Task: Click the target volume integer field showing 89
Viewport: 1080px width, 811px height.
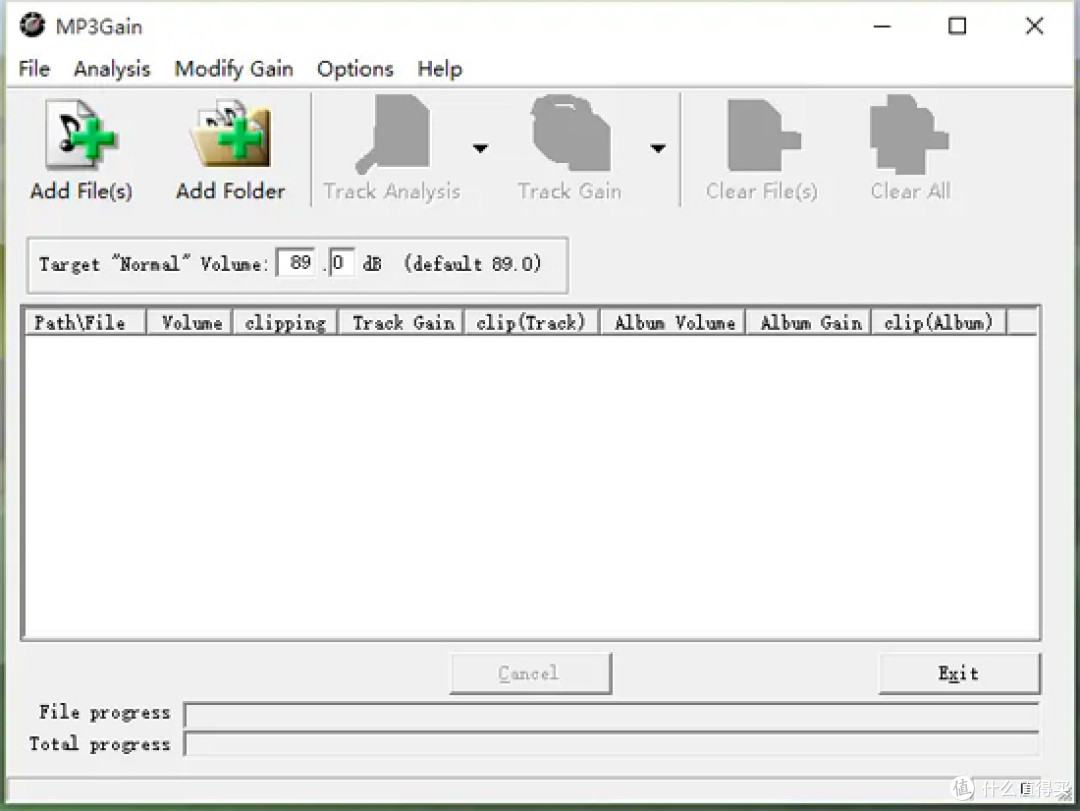Action: [296, 263]
